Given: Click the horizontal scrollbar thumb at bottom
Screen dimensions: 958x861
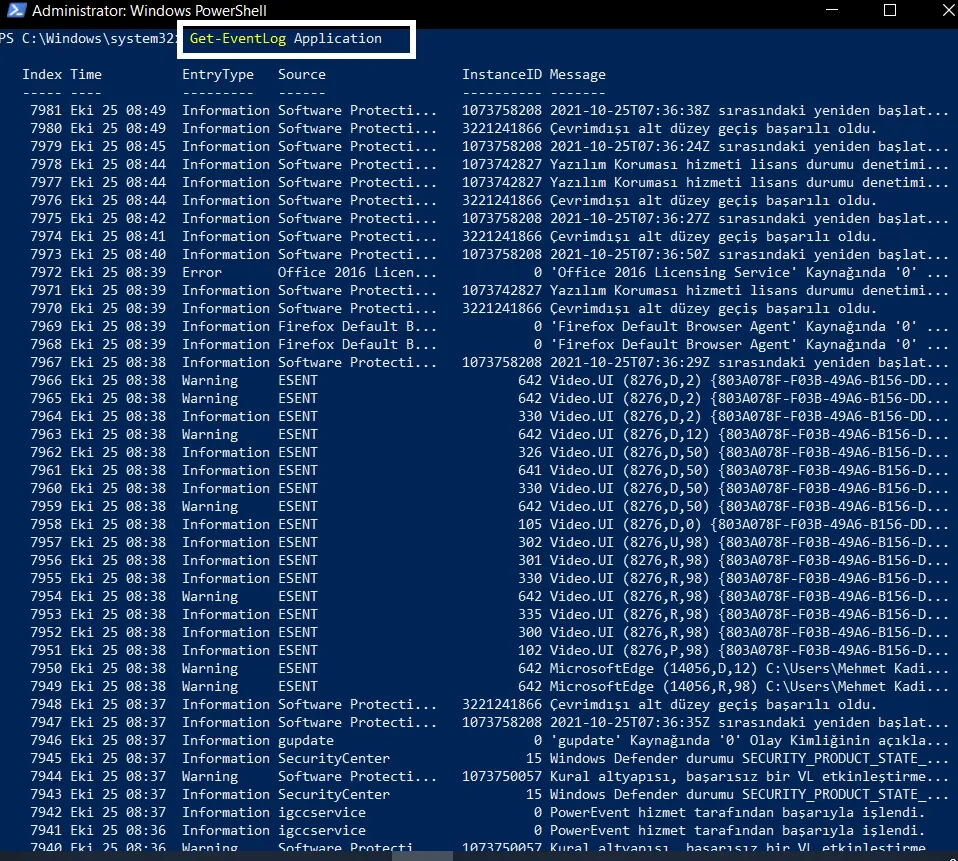Looking at the screenshot, I should [422, 856].
